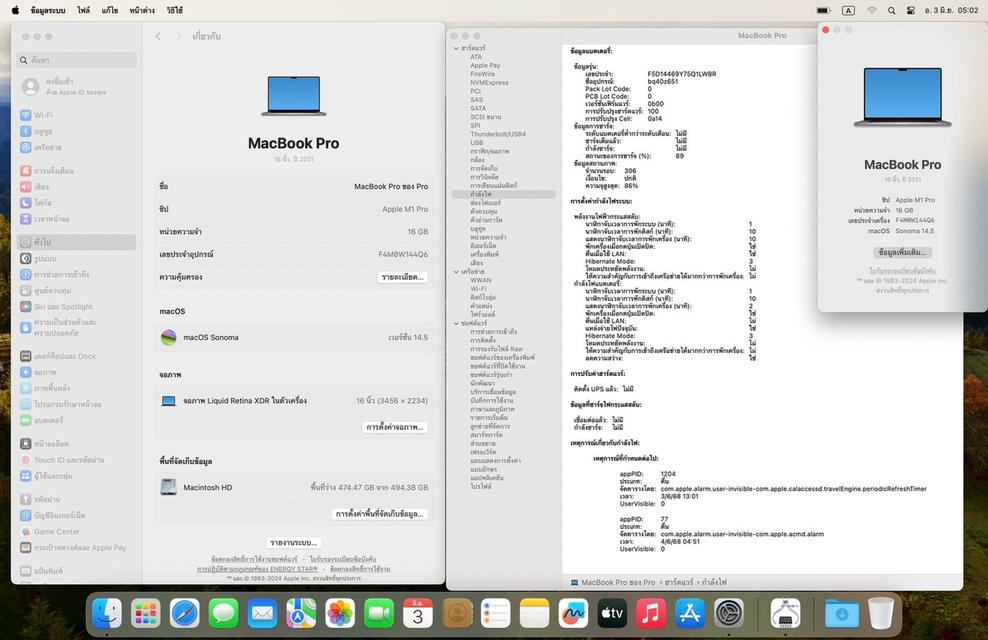Select Apple Pay in System Information hardware list
The width and height of the screenshot is (988, 640).
[485, 66]
